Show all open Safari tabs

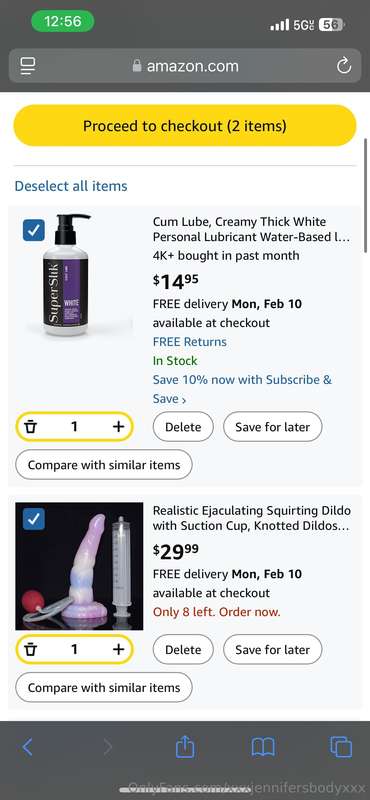341,747
